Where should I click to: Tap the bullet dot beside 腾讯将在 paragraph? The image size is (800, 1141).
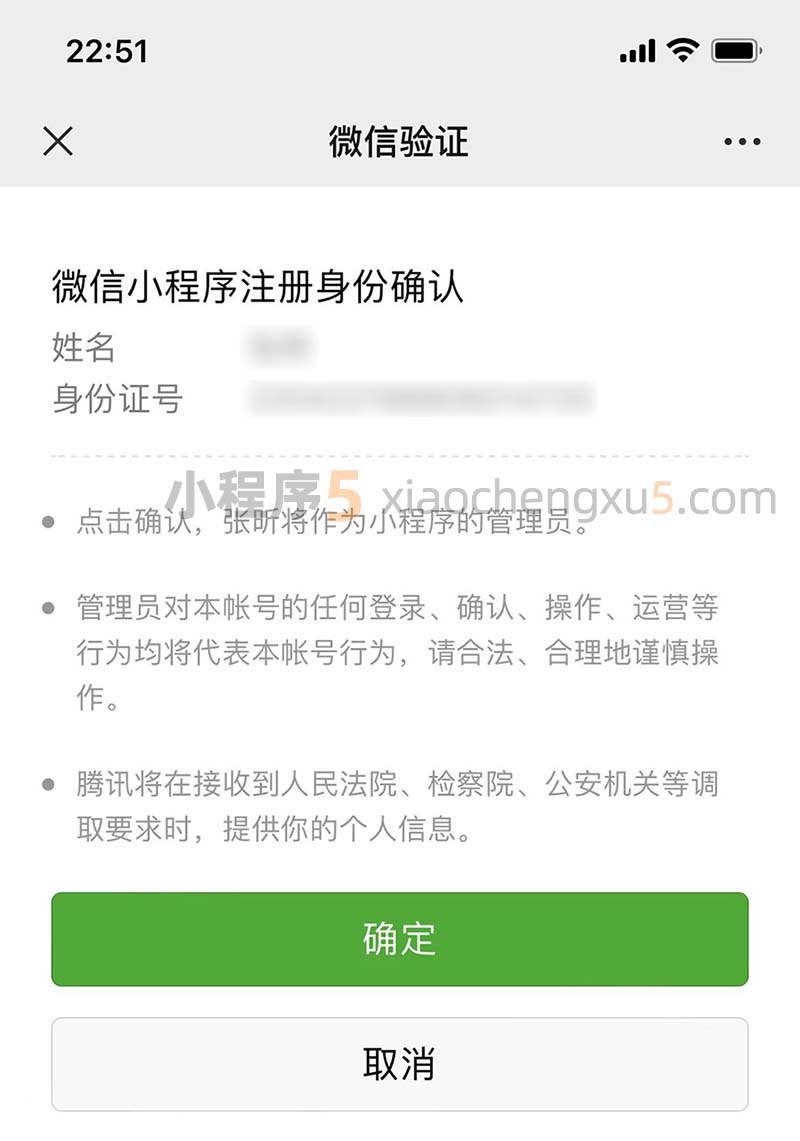[49, 784]
